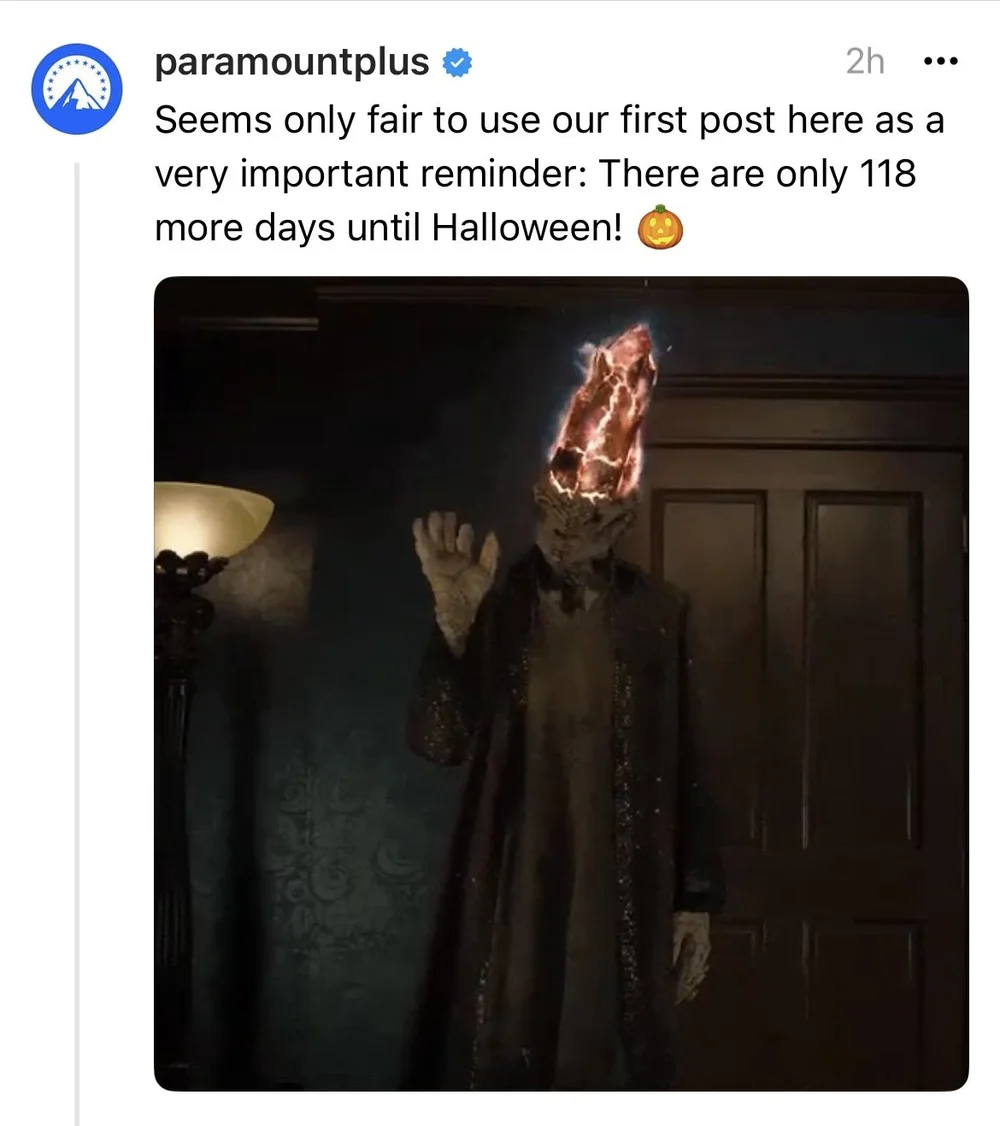Click the Paramount+ mountain profile avatar
Image resolution: width=1000 pixels, height=1126 pixels.
[77, 88]
